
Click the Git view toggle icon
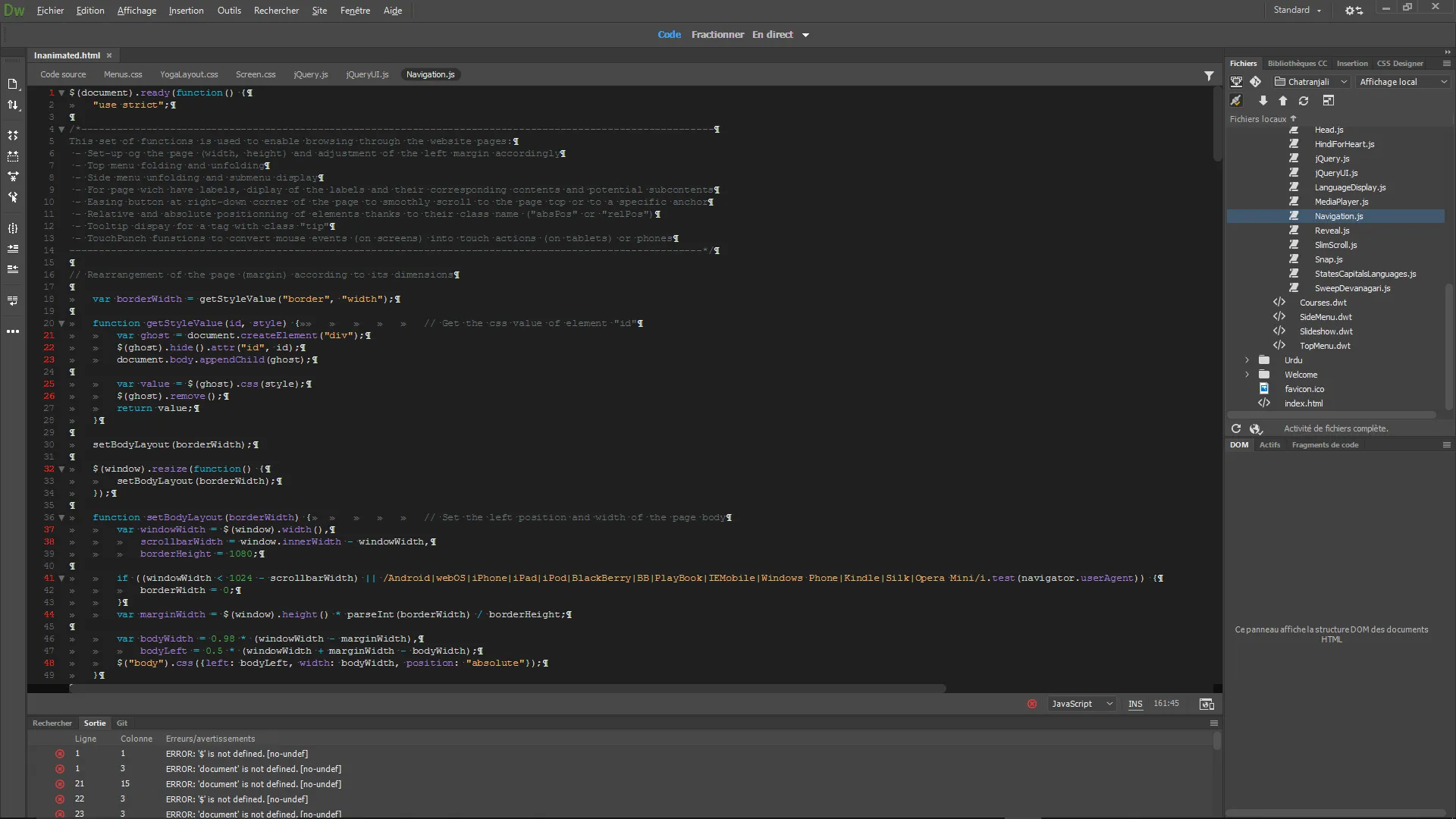pyautogui.click(x=1256, y=81)
